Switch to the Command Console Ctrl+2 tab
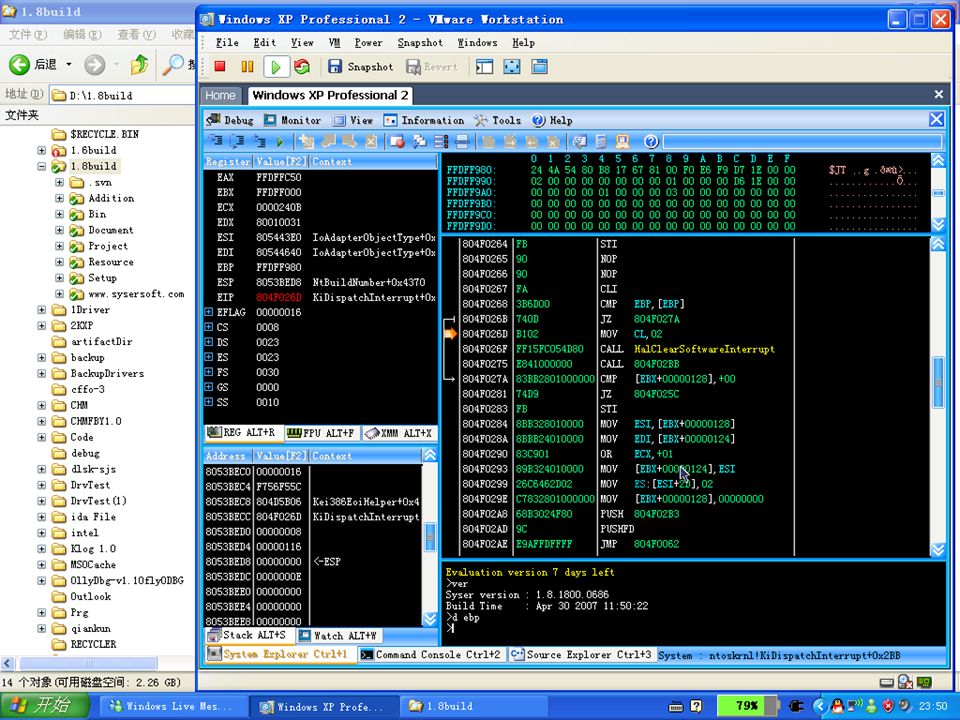Image resolution: width=960 pixels, height=720 pixels. click(x=430, y=654)
